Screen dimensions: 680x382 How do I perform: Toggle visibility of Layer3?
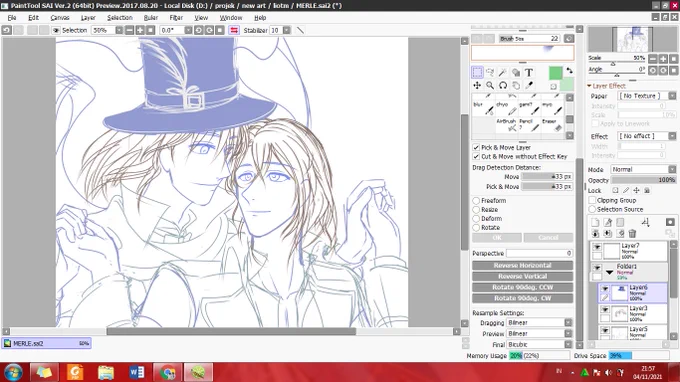pyautogui.click(x=605, y=310)
